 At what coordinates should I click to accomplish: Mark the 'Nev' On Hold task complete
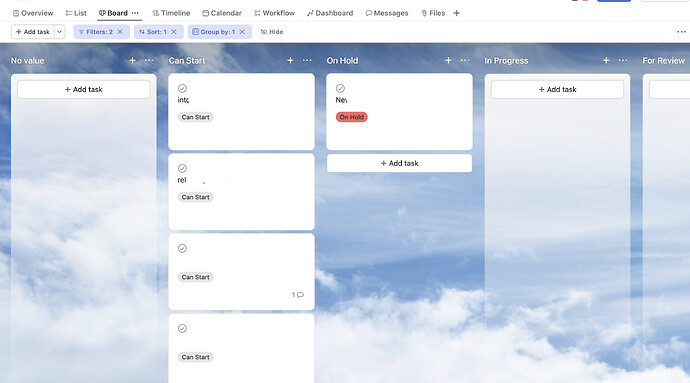tap(340, 88)
